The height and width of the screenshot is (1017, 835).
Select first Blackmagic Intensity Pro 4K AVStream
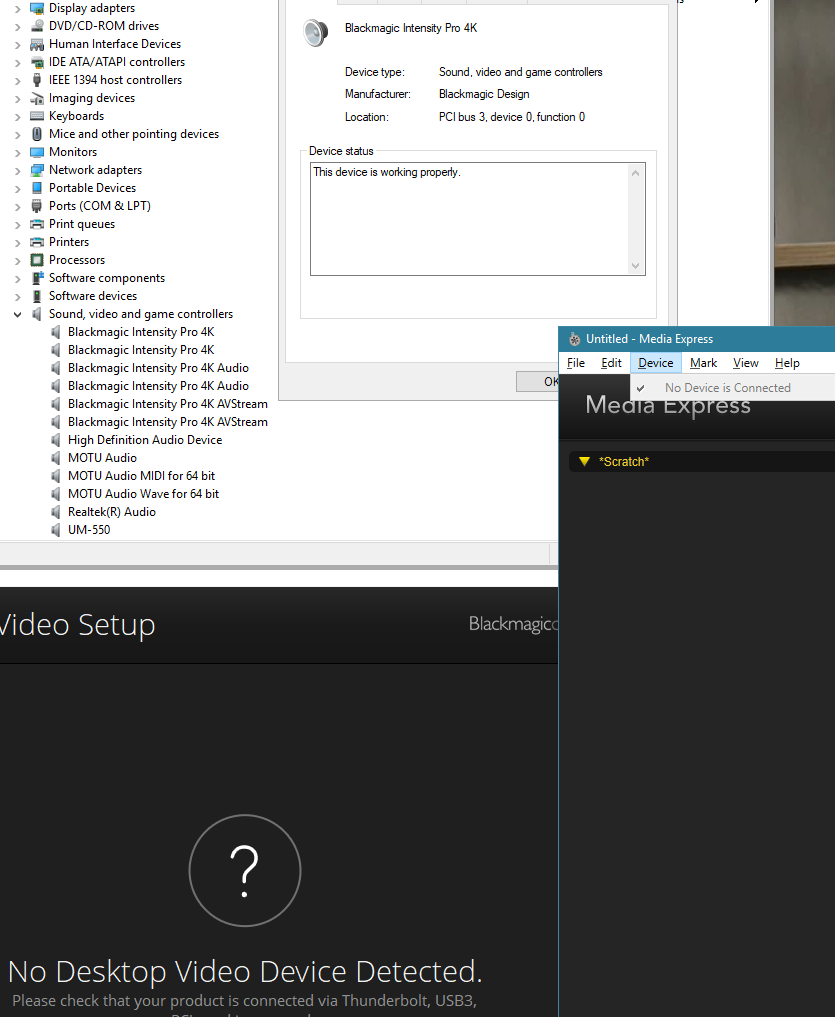[167, 404]
